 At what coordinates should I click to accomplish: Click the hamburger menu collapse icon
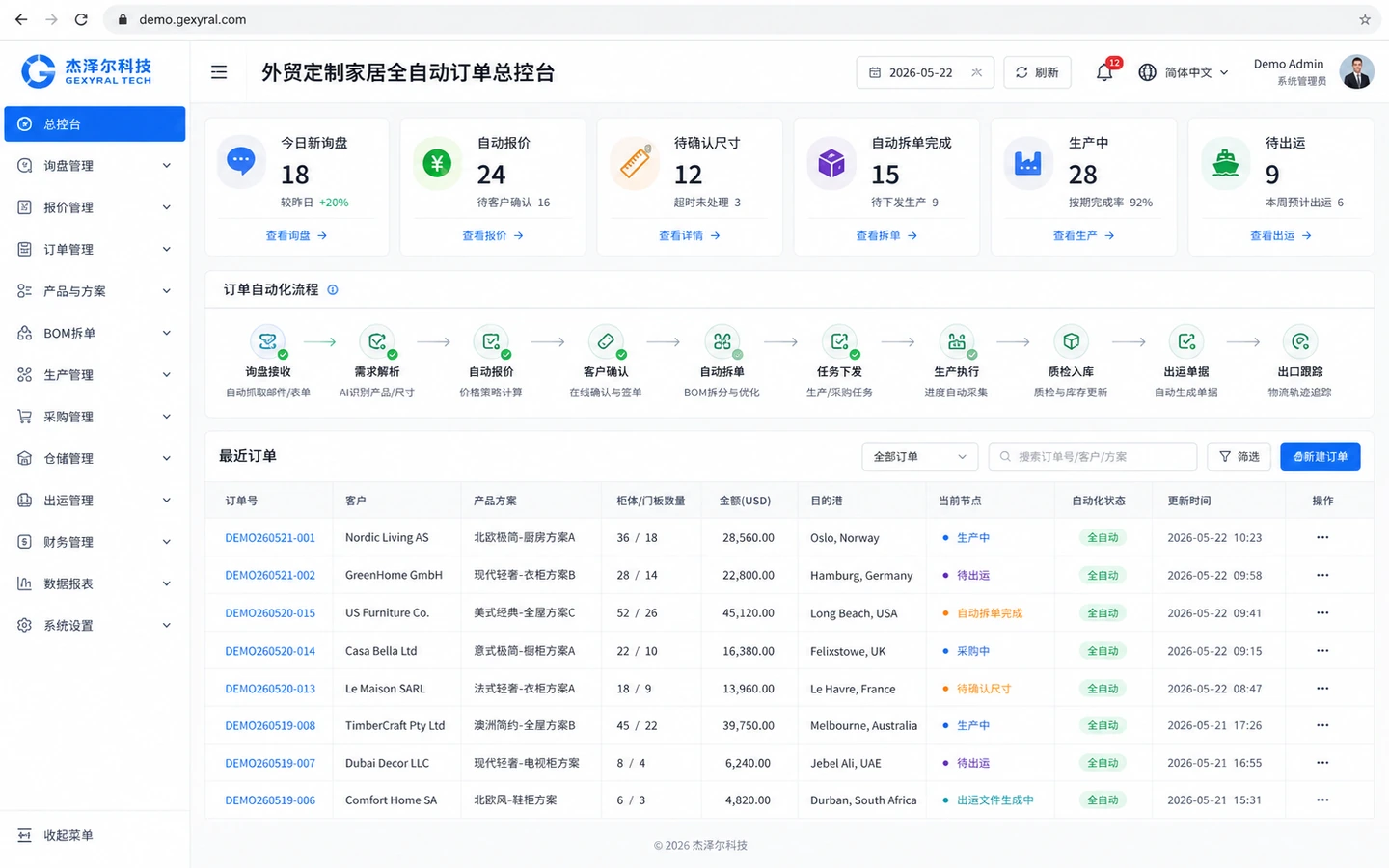coord(219,72)
